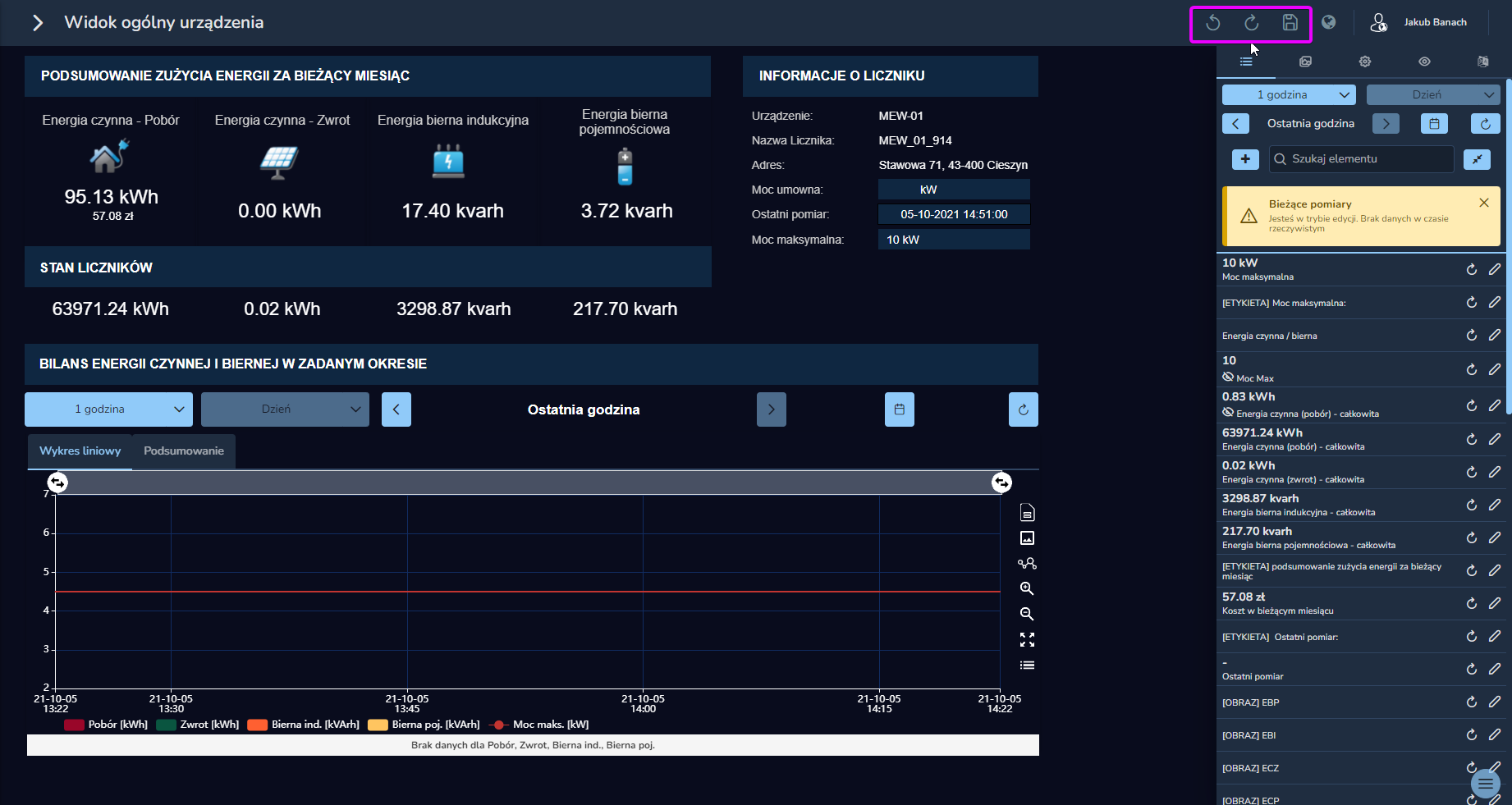The image size is (1512, 805).
Task: Reset the [OBRAZ] EBI element
Action: point(1472,734)
